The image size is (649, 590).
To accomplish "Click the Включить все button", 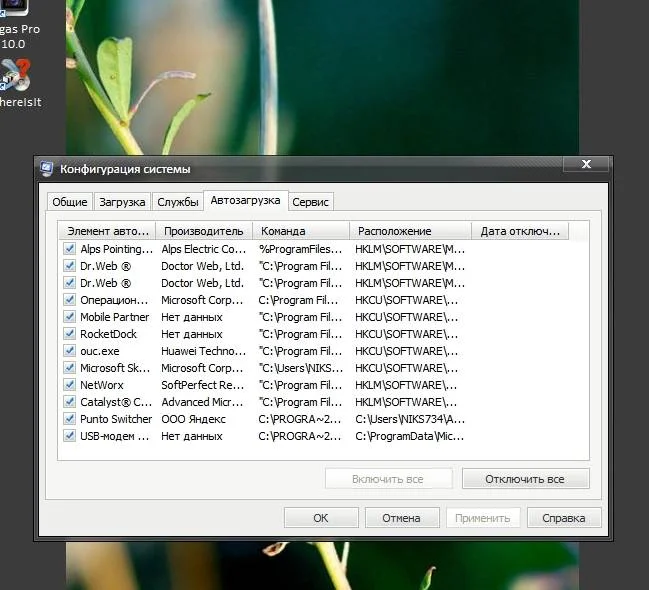I will point(388,479).
